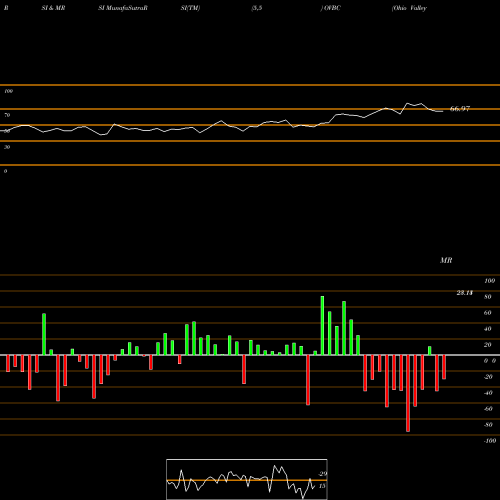
Task: Select the 'Ohio Valley' company name text
Action: tap(409, 8)
